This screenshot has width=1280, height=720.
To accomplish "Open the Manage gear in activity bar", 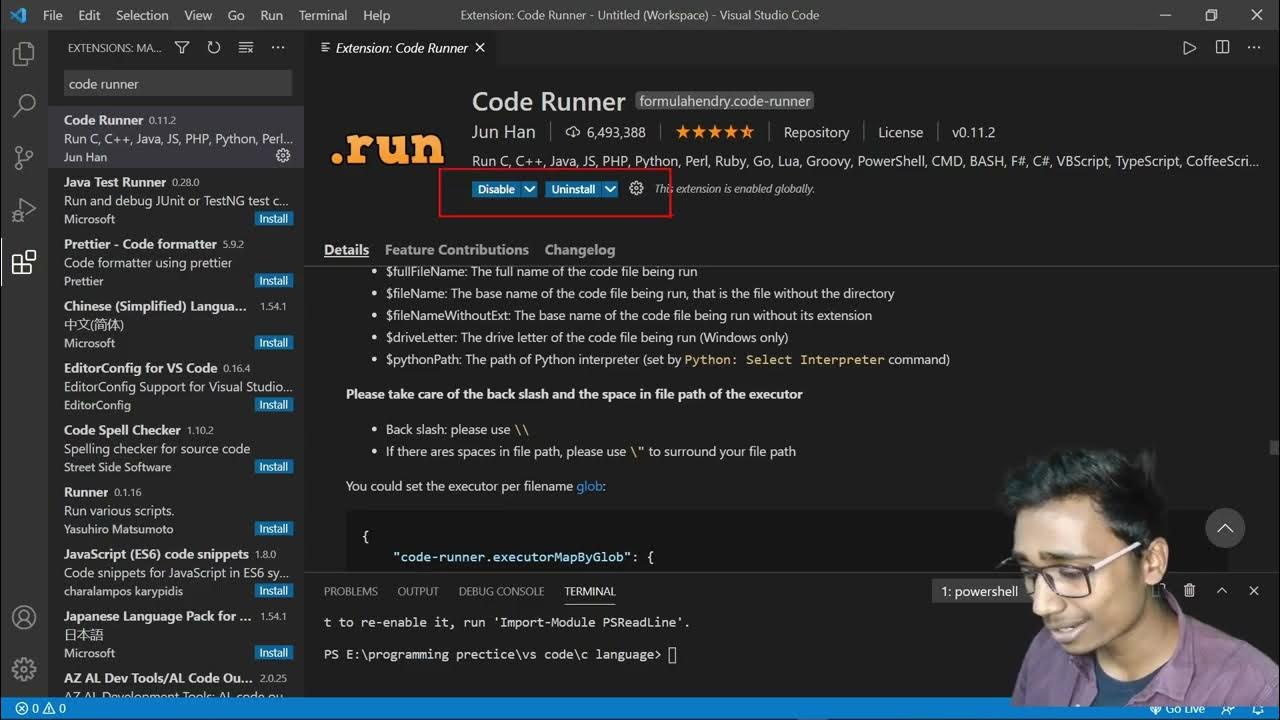I will pos(24,669).
